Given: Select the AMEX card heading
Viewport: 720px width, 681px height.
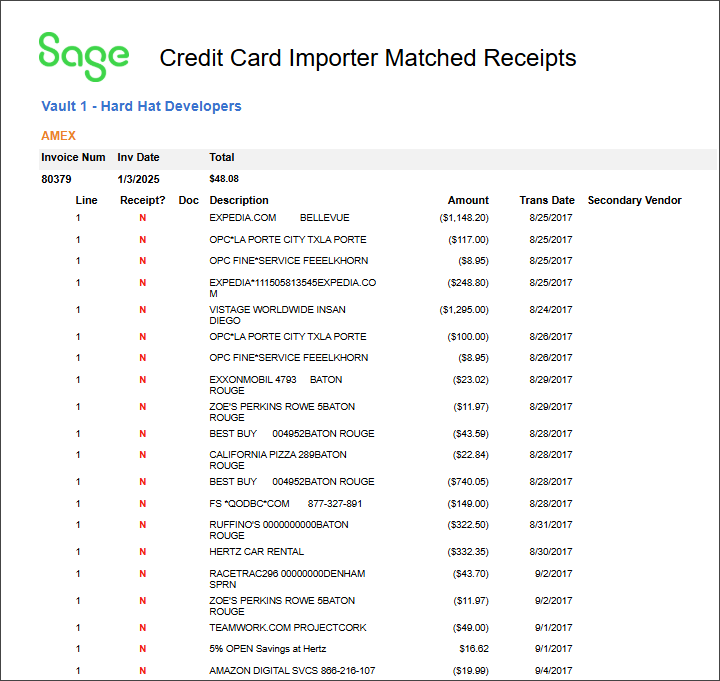Looking at the screenshot, I should tap(58, 136).
